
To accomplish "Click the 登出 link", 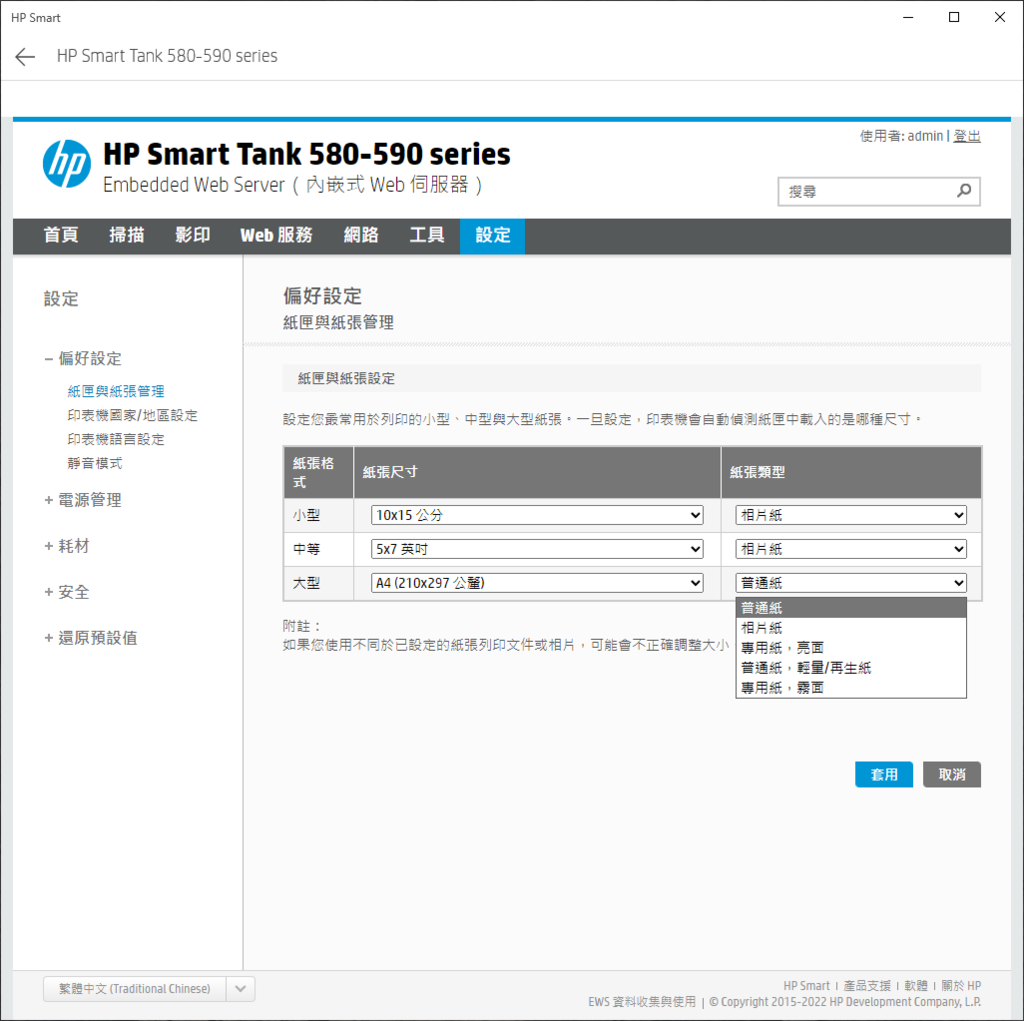I will coord(967,136).
